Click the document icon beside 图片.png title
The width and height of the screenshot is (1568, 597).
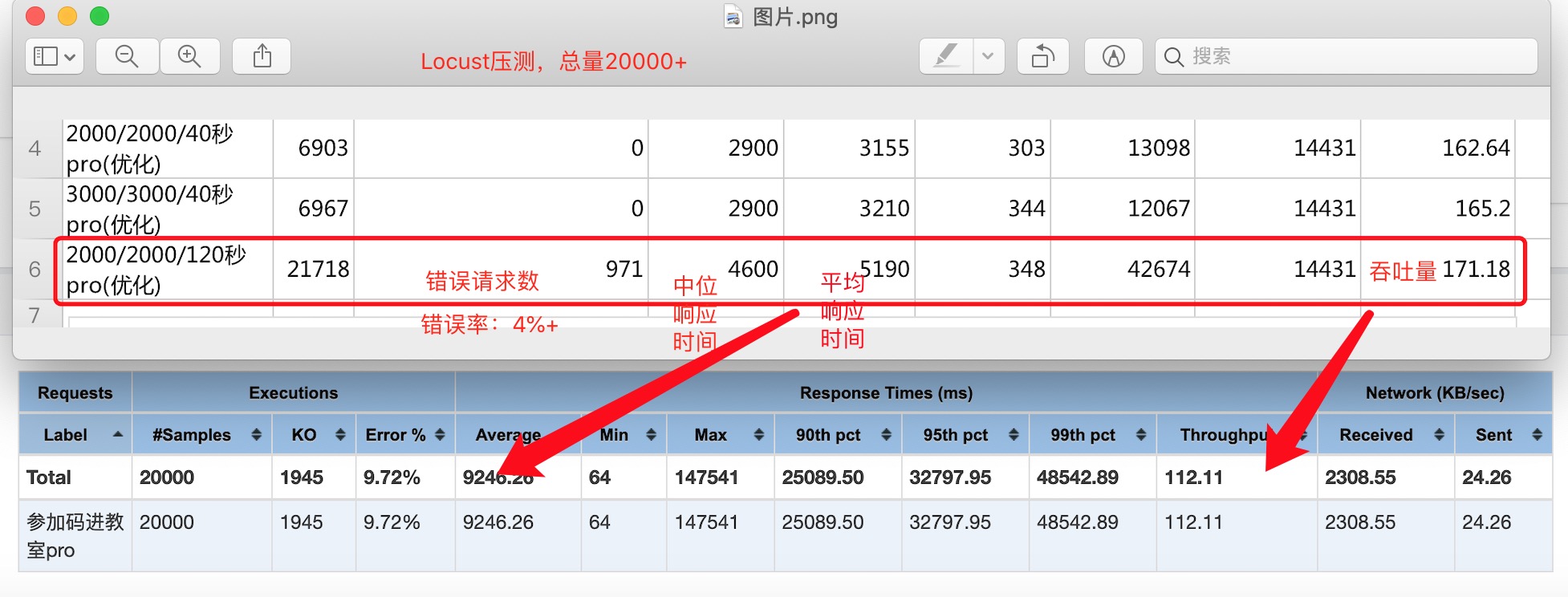[733, 17]
